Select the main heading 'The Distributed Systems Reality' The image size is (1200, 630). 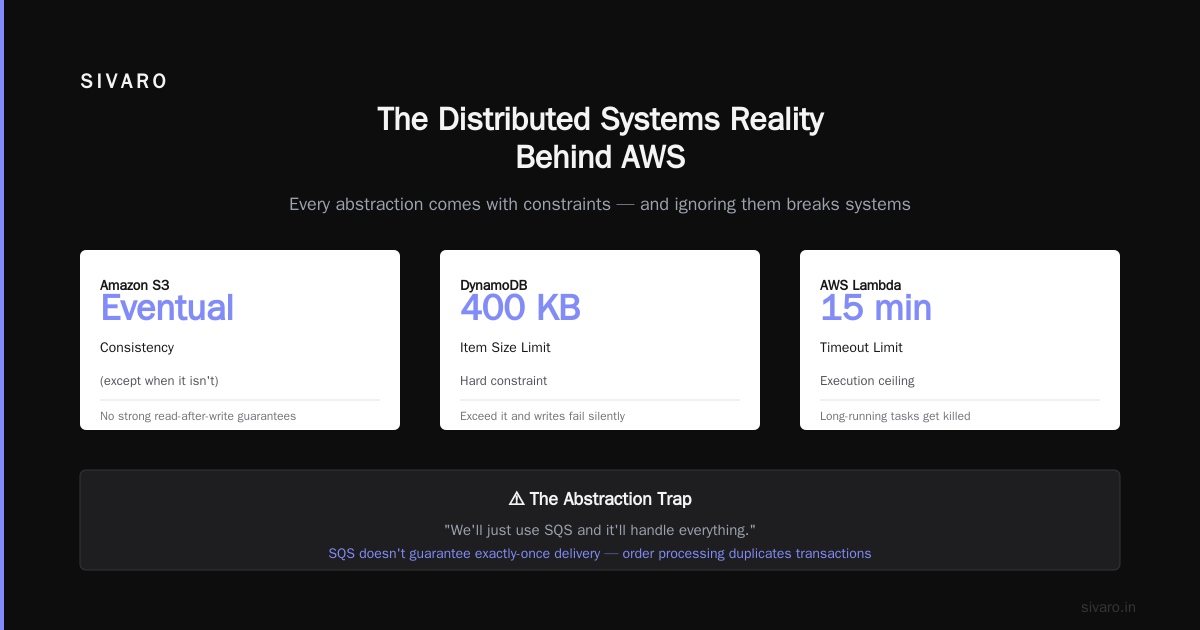click(600, 119)
